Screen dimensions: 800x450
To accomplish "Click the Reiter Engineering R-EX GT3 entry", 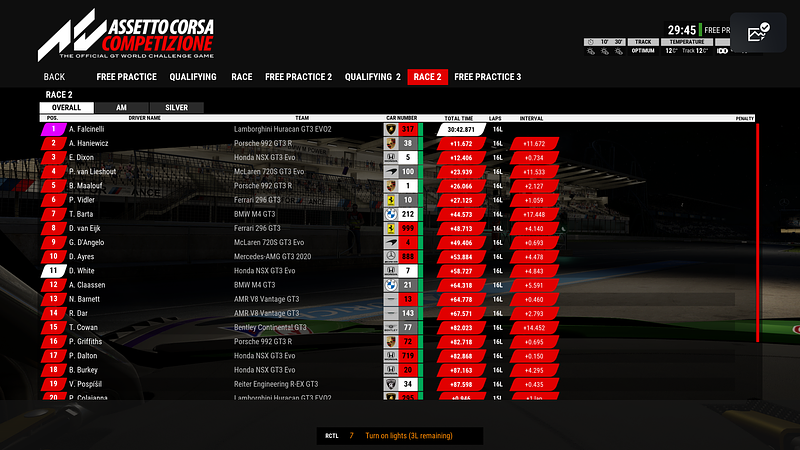I will click(276, 384).
